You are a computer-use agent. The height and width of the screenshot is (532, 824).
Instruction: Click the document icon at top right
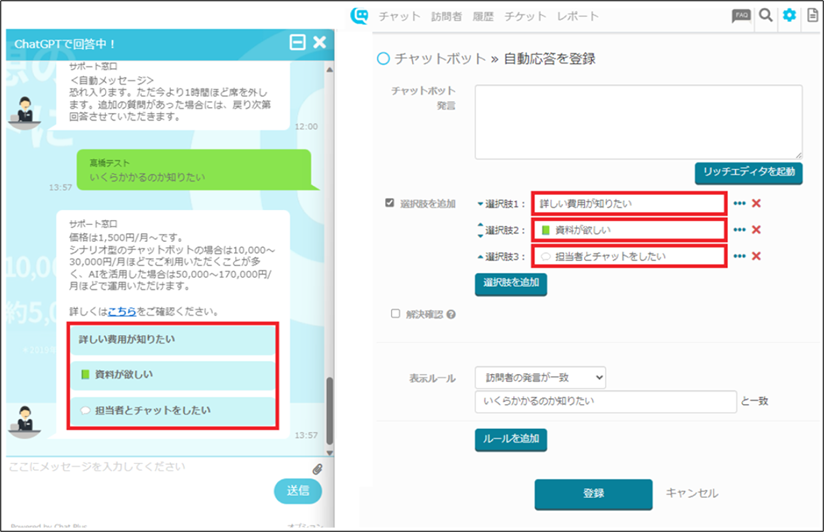pyautogui.click(x=812, y=15)
